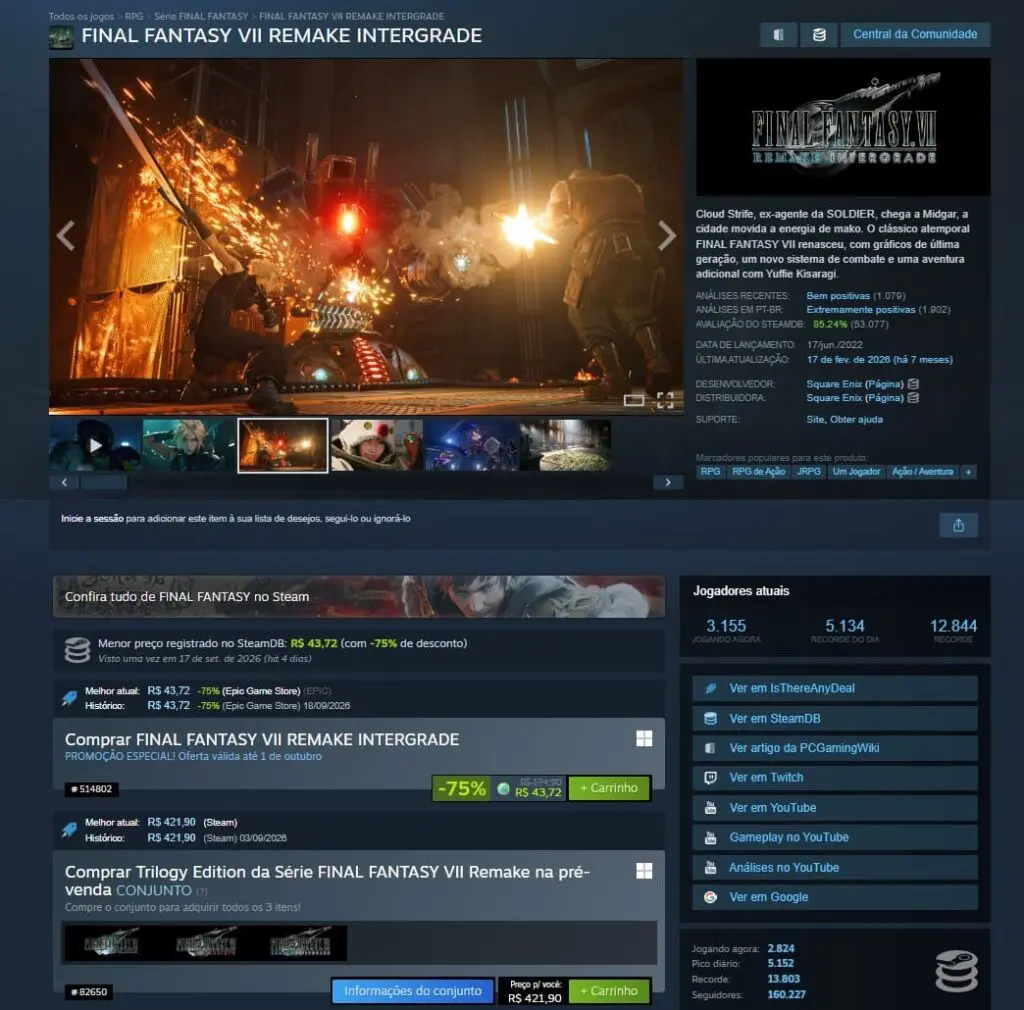Toggle fullscreen screenshot icon

point(665,400)
